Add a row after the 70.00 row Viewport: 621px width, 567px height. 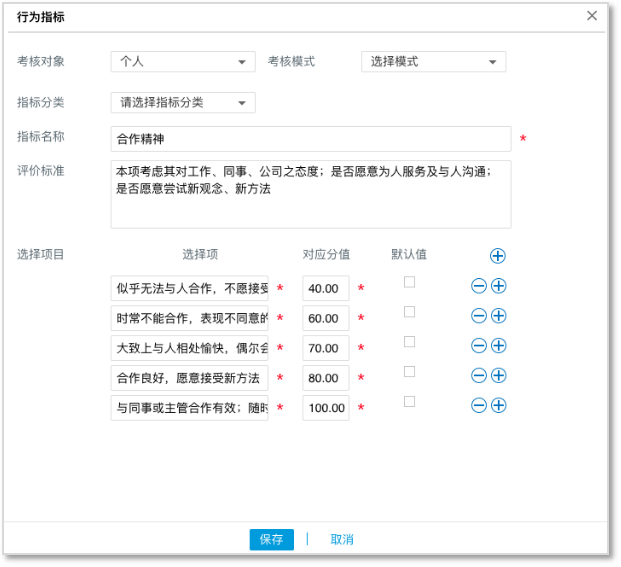[x=498, y=346]
